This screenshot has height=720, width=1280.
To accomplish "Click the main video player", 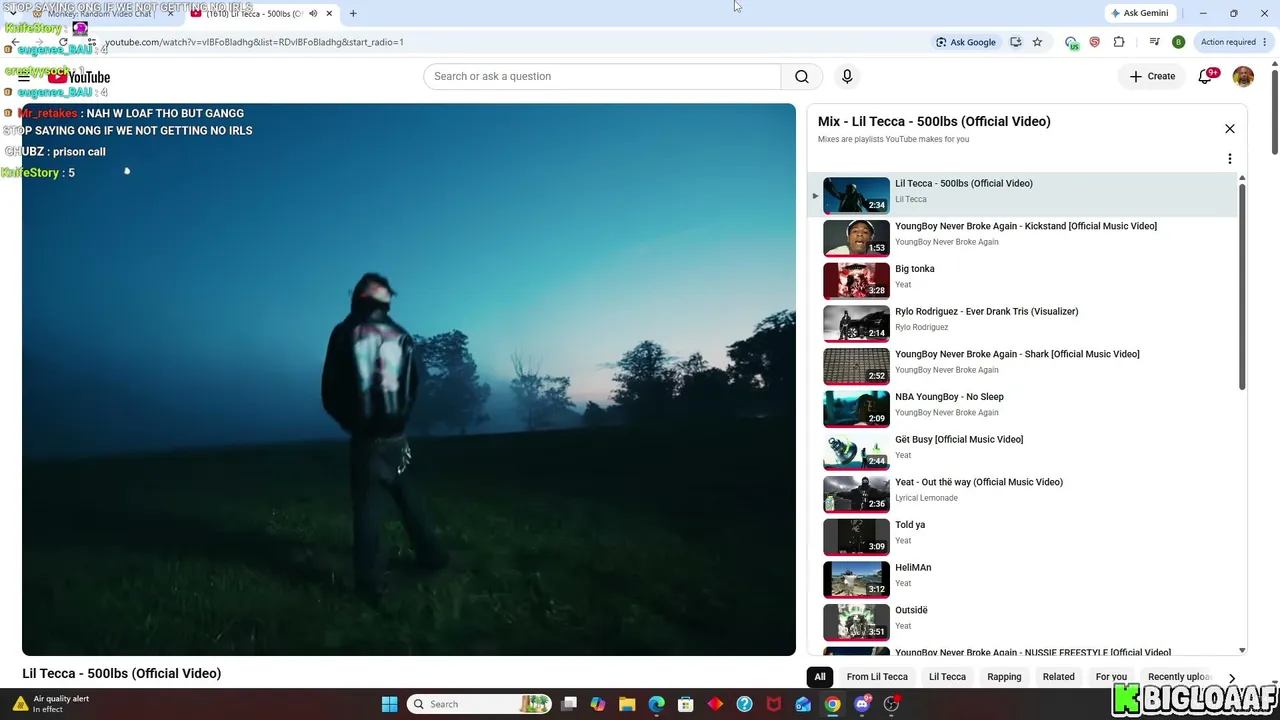I will 409,379.
